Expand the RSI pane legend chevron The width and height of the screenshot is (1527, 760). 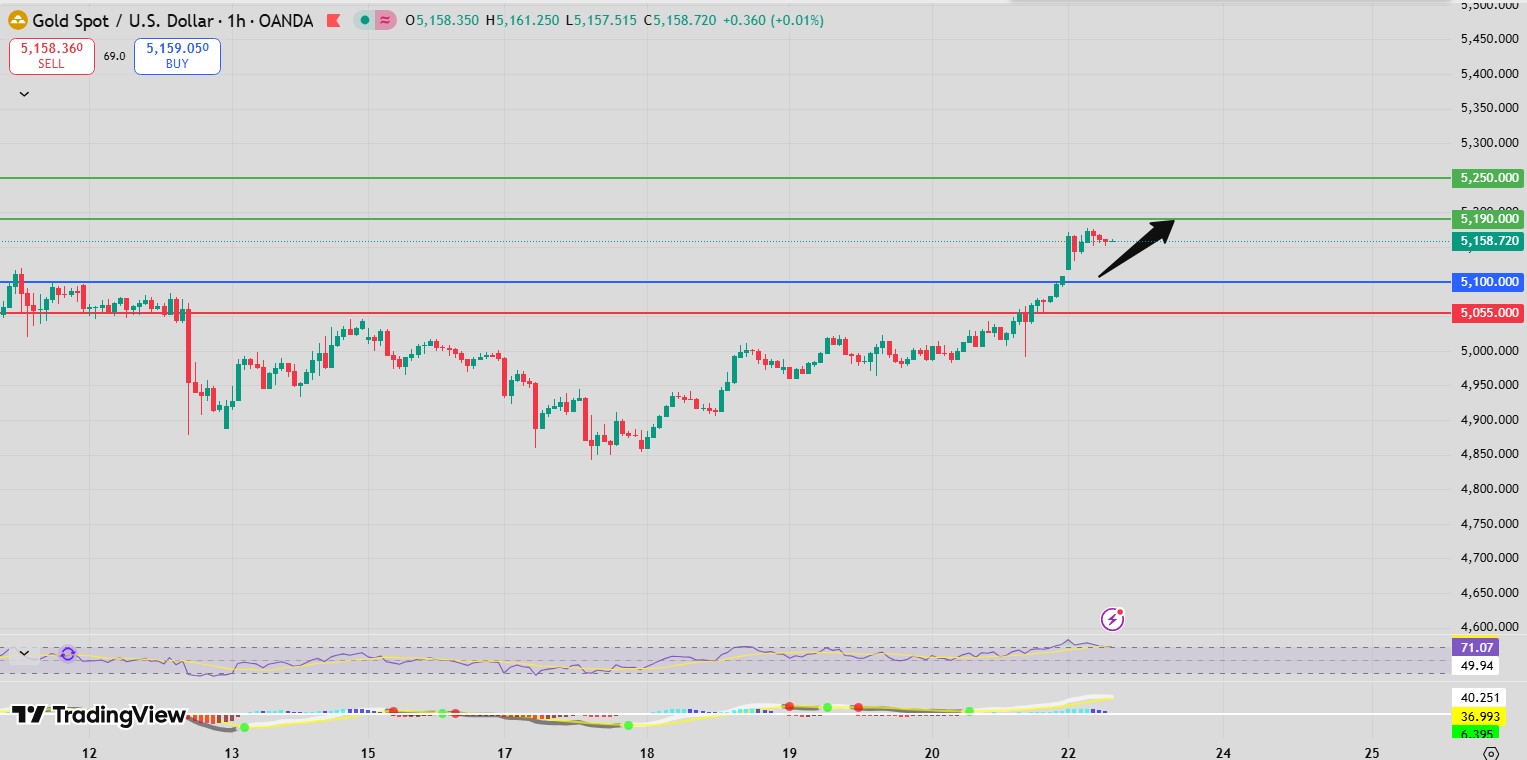pyautogui.click(x=24, y=653)
